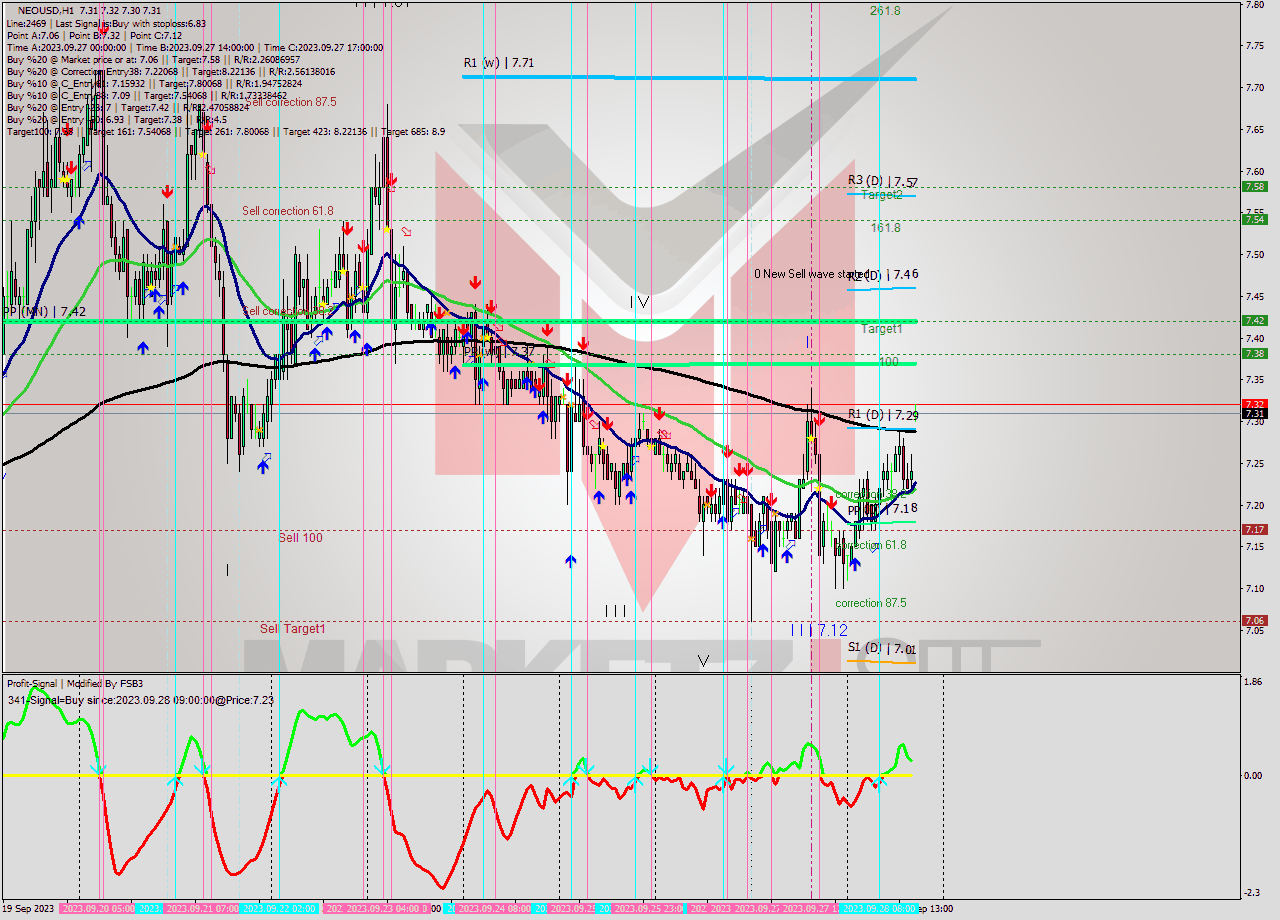Viewport: 1280px width, 920px height.
Task: Click the correction 61.8 green label
Action: 873,545
